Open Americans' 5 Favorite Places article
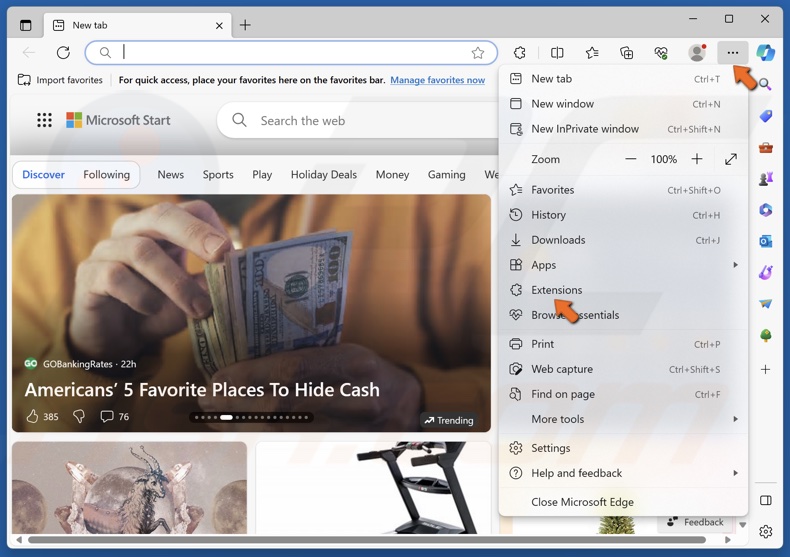790x557 pixels. tap(202, 390)
